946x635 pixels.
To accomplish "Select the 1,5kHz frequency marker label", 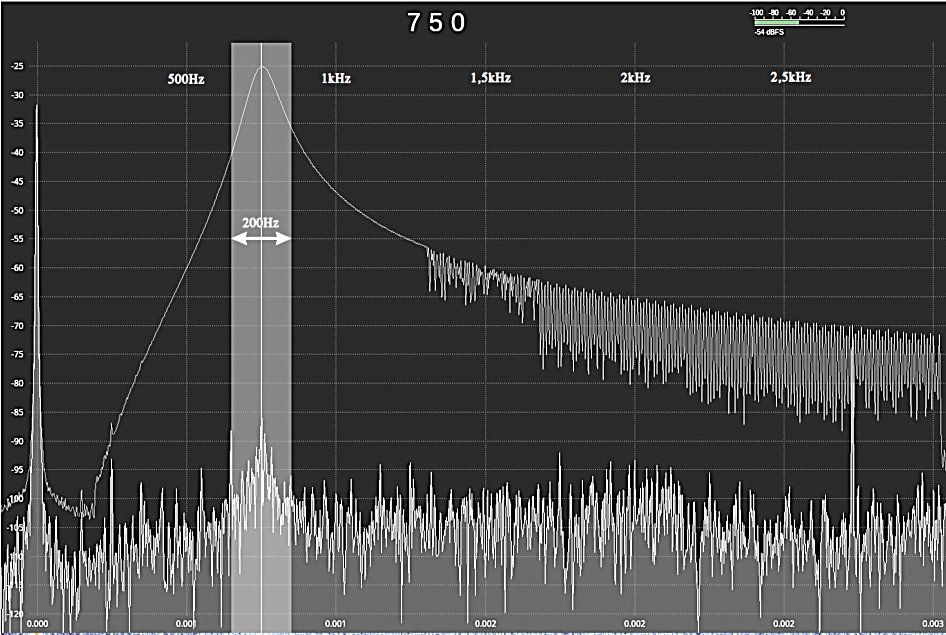I will pos(490,78).
